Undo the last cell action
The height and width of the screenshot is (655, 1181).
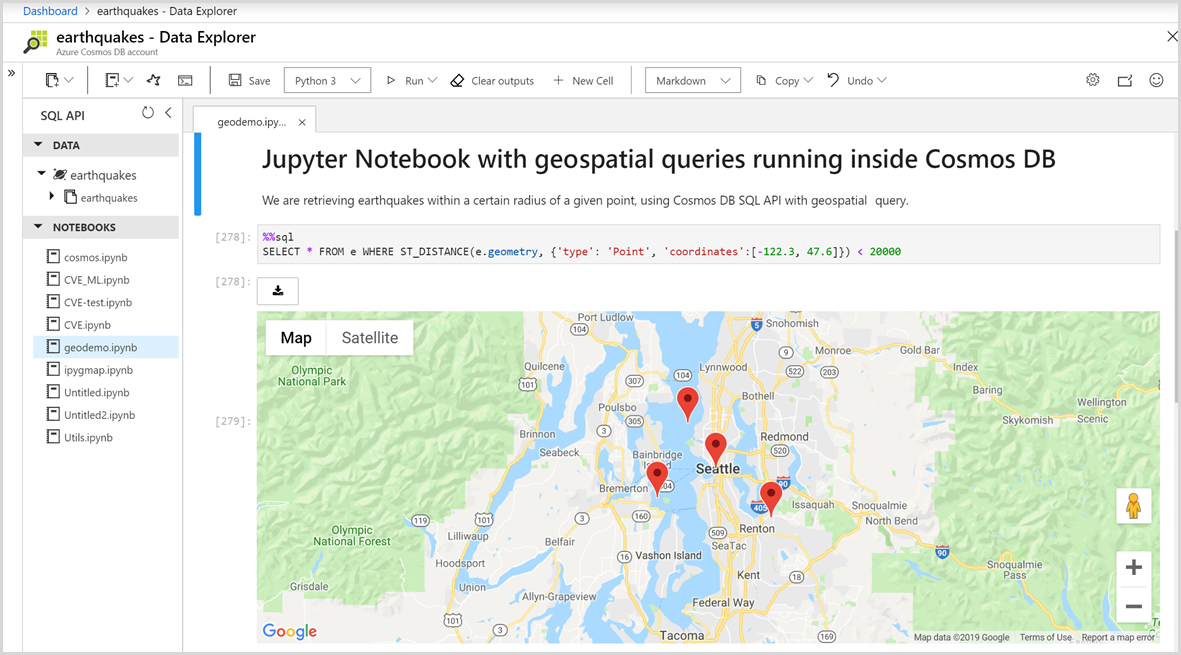pos(850,81)
